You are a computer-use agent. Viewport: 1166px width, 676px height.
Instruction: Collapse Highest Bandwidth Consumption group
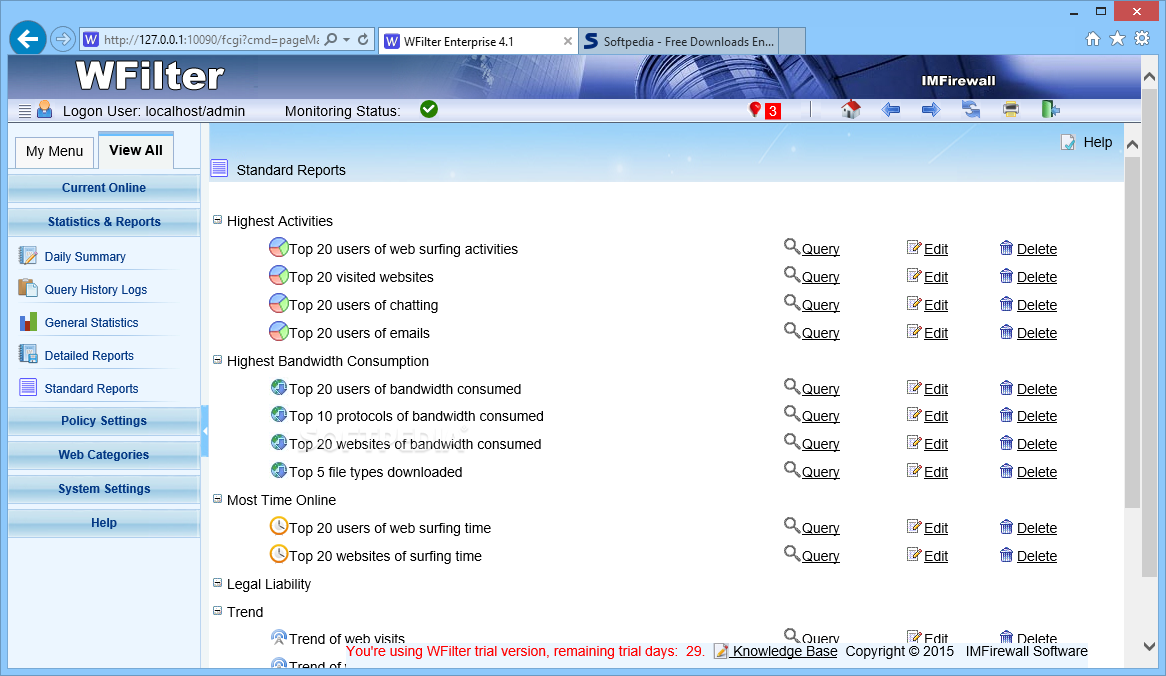[x=218, y=360]
